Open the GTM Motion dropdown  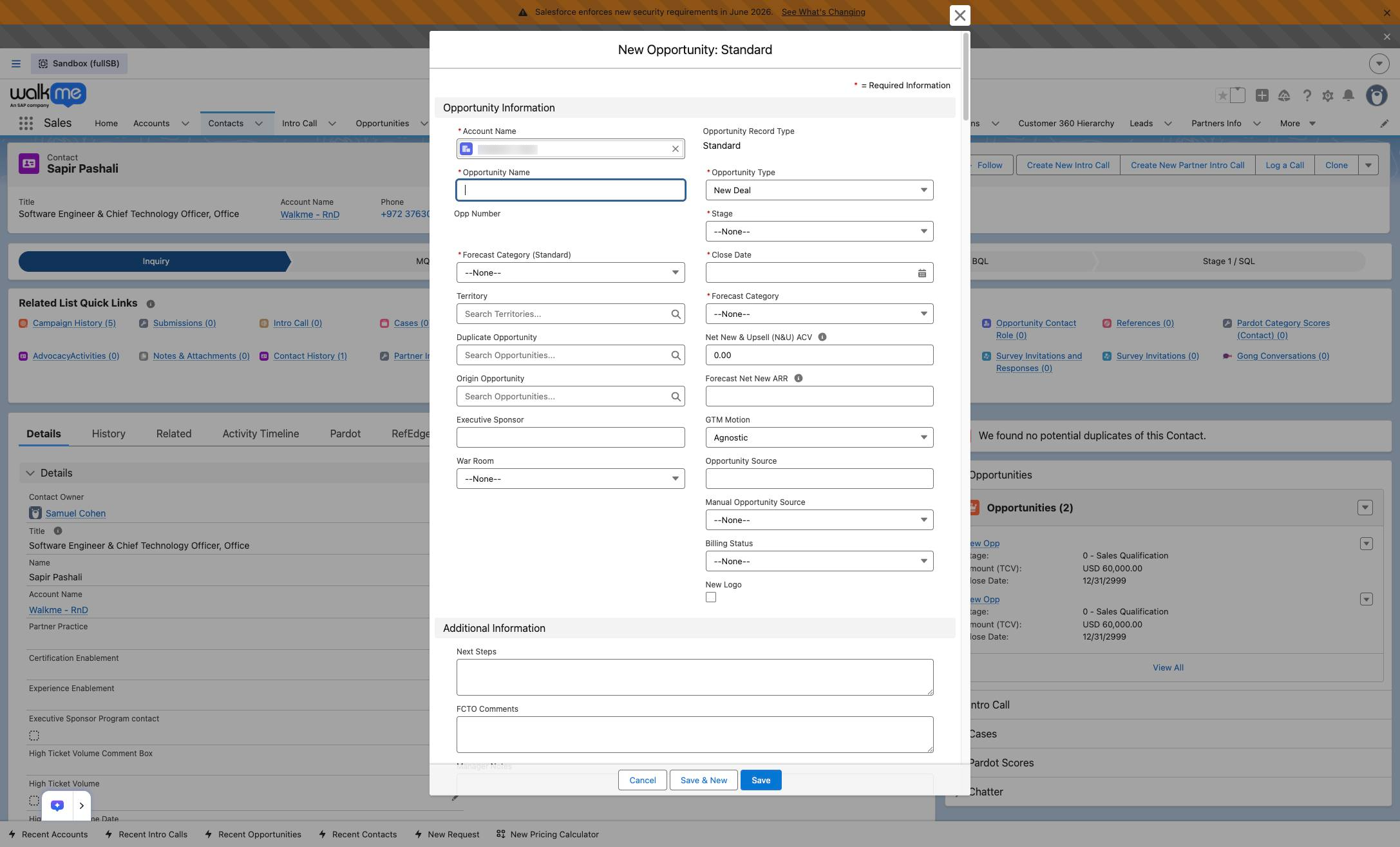click(819, 437)
